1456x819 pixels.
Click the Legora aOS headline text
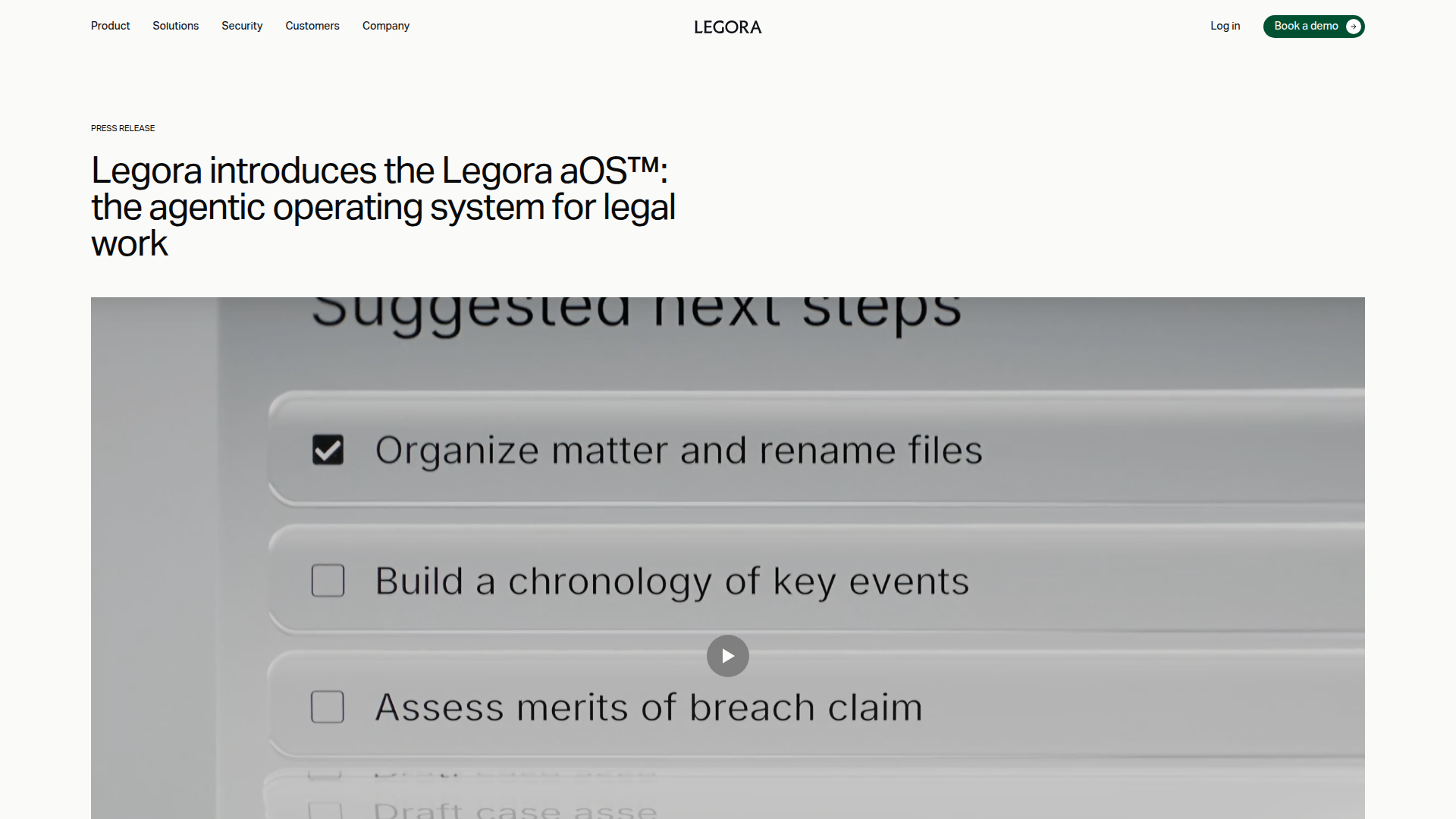tap(383, 206)
